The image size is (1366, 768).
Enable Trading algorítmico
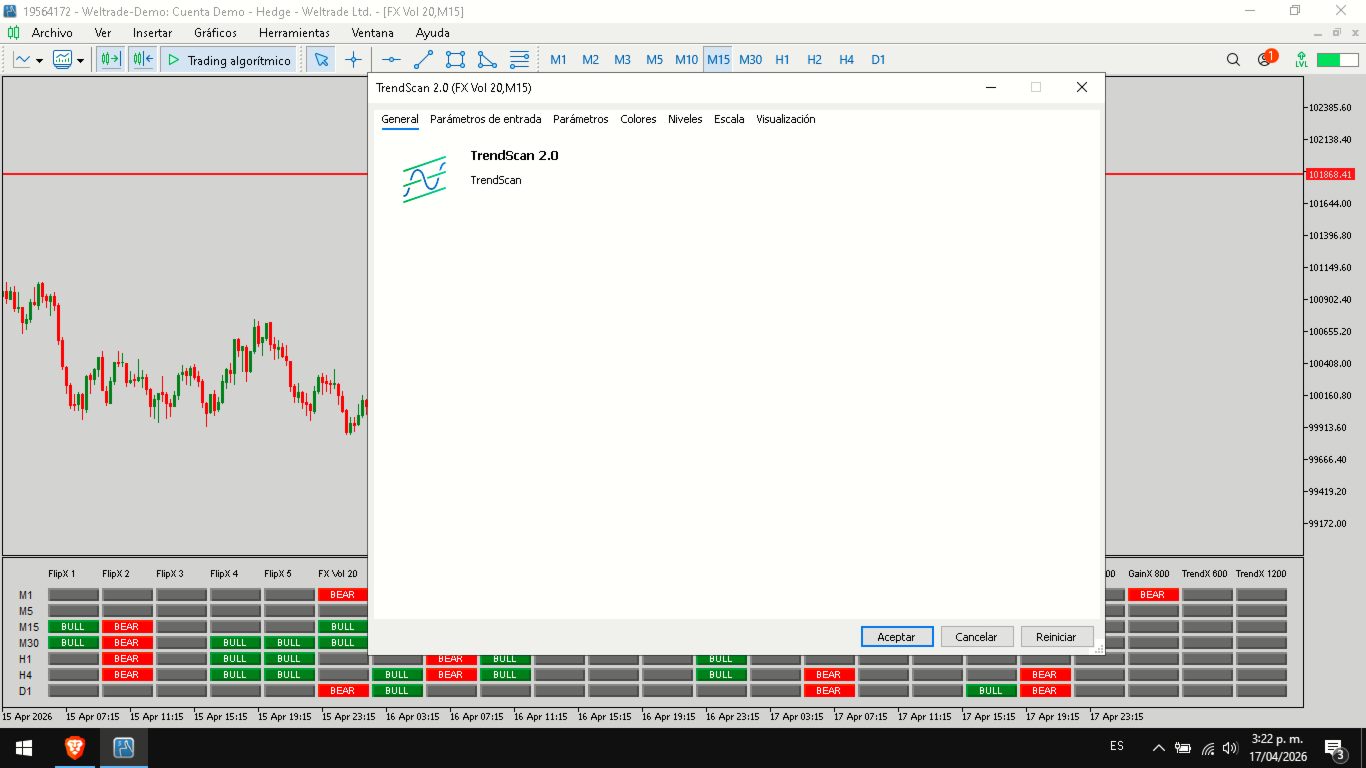[229, 60]
